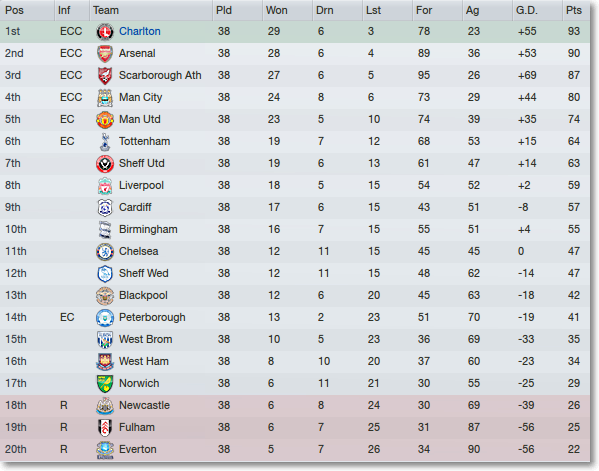Select the Peterborough table row

[x=295, y=317]
